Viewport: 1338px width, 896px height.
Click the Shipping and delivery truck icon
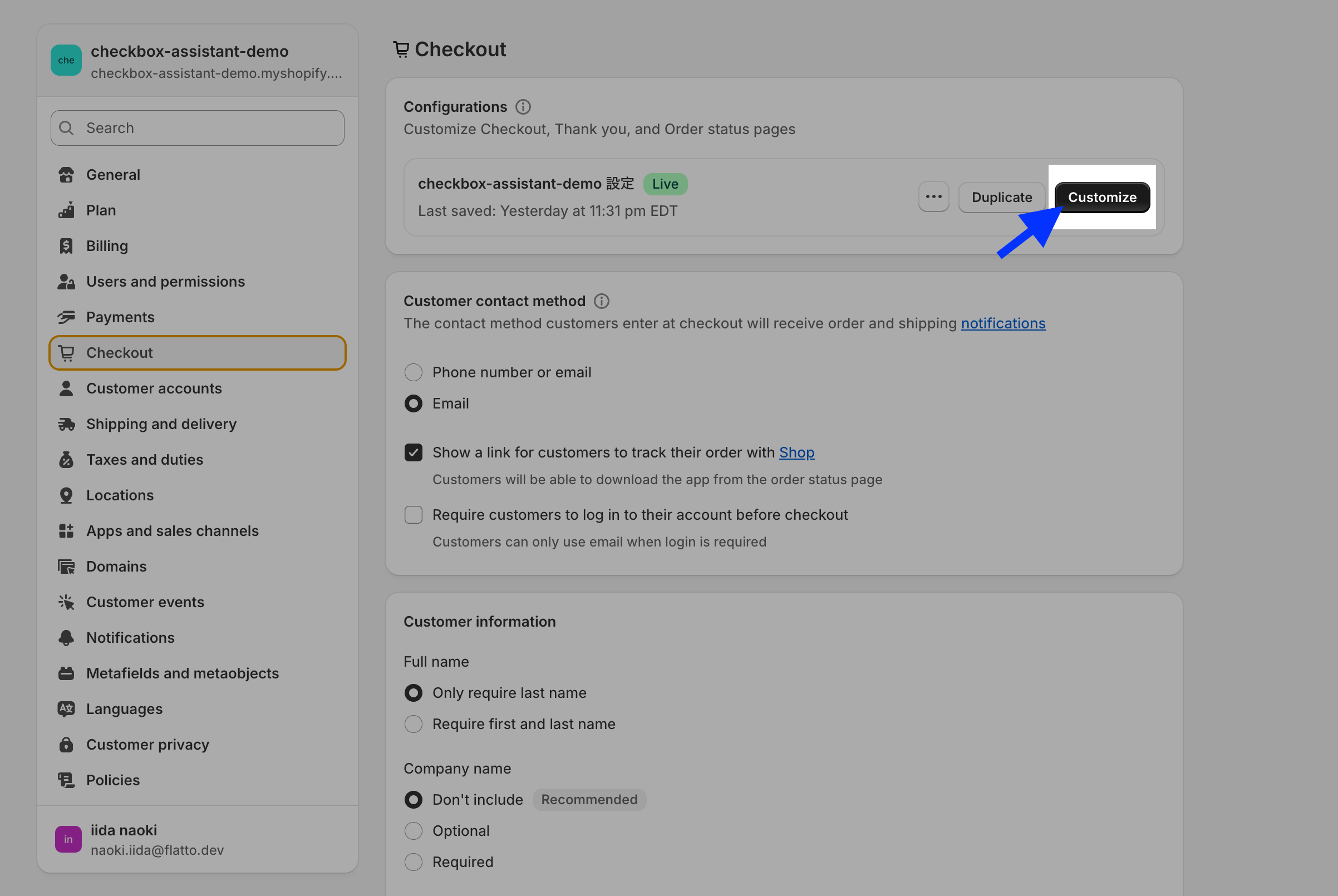pos(66,424)
